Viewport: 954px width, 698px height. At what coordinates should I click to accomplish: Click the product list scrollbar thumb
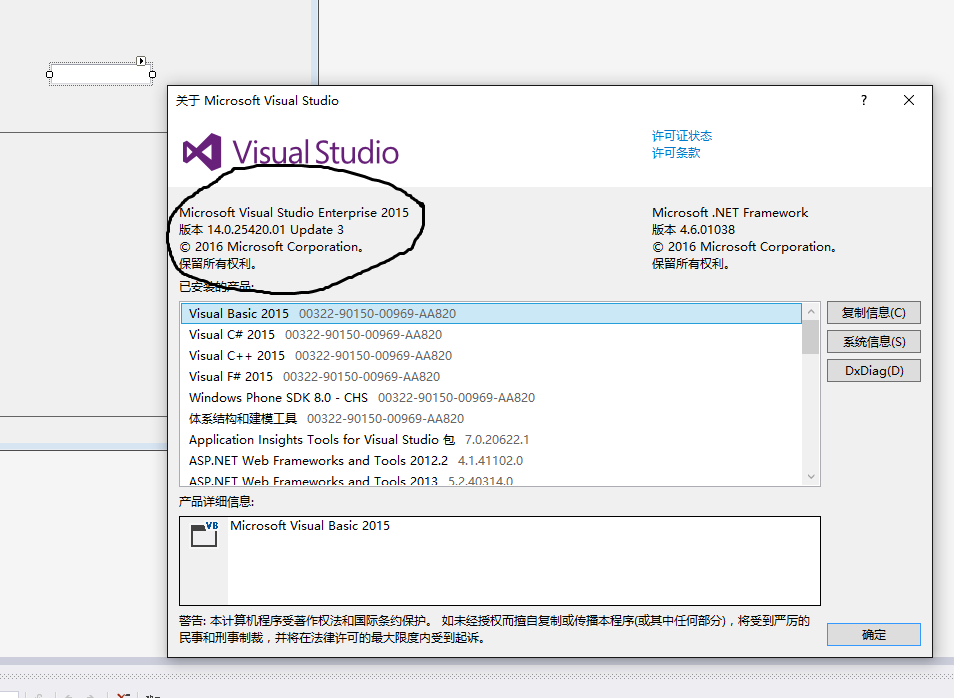click(x=810, y=337)
